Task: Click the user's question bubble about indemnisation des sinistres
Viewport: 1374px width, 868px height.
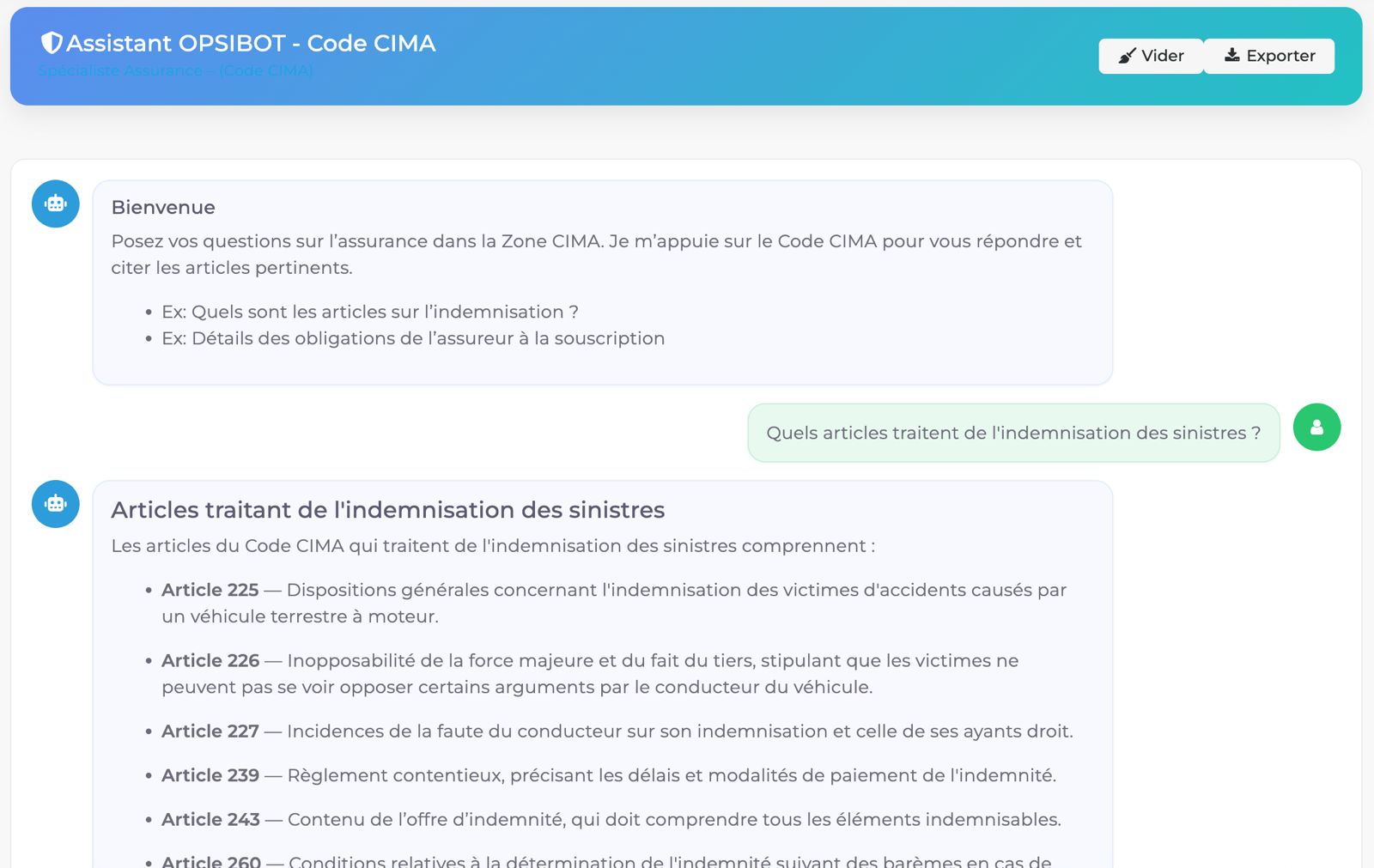Action: [x=1013, y=433]
